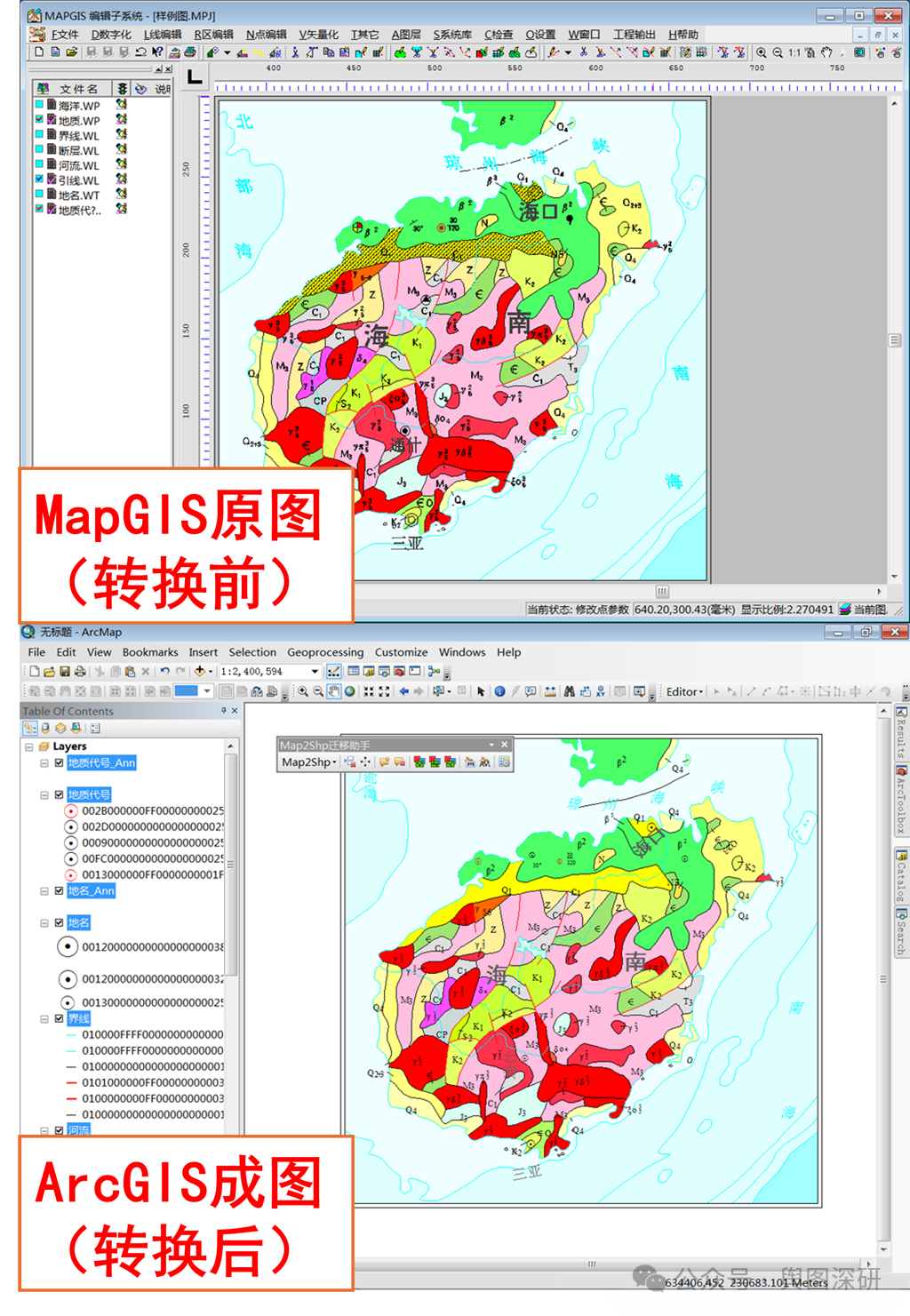Switch TOC to List By Source view
Image resolution: width=910 pixels, height=1316 pixels.
coord(46,729)
